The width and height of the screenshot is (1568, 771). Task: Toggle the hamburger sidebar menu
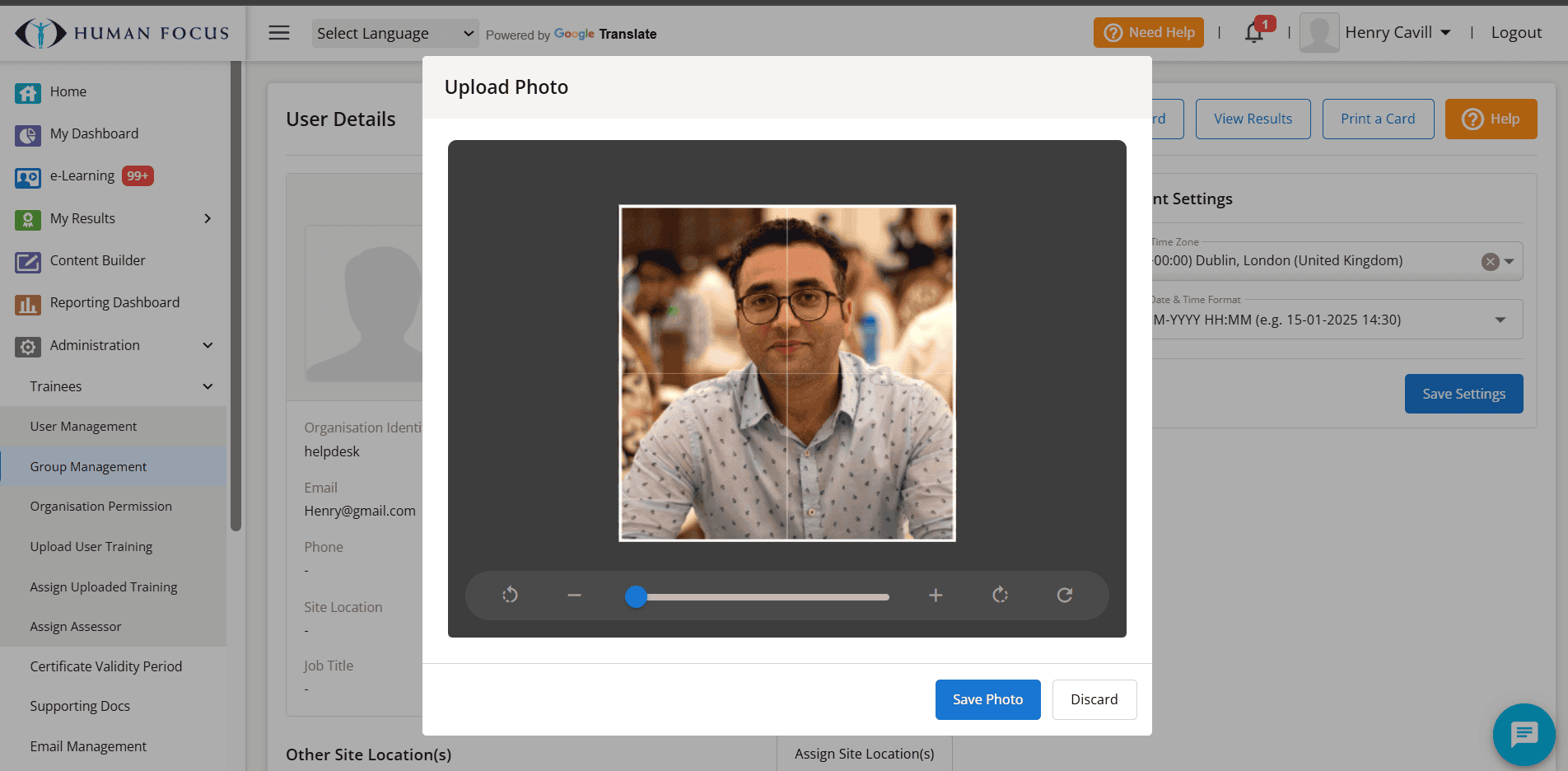click(279, 33)
